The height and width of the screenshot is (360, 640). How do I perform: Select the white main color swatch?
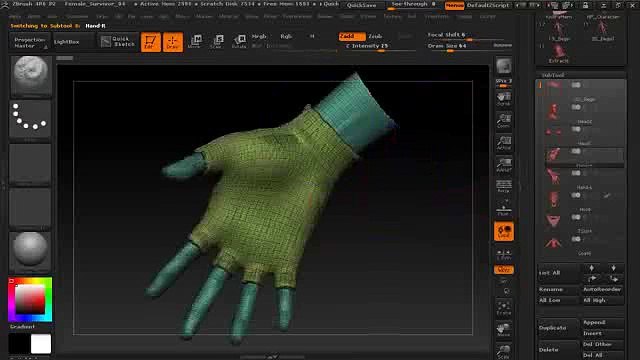(x=41, y=344)
